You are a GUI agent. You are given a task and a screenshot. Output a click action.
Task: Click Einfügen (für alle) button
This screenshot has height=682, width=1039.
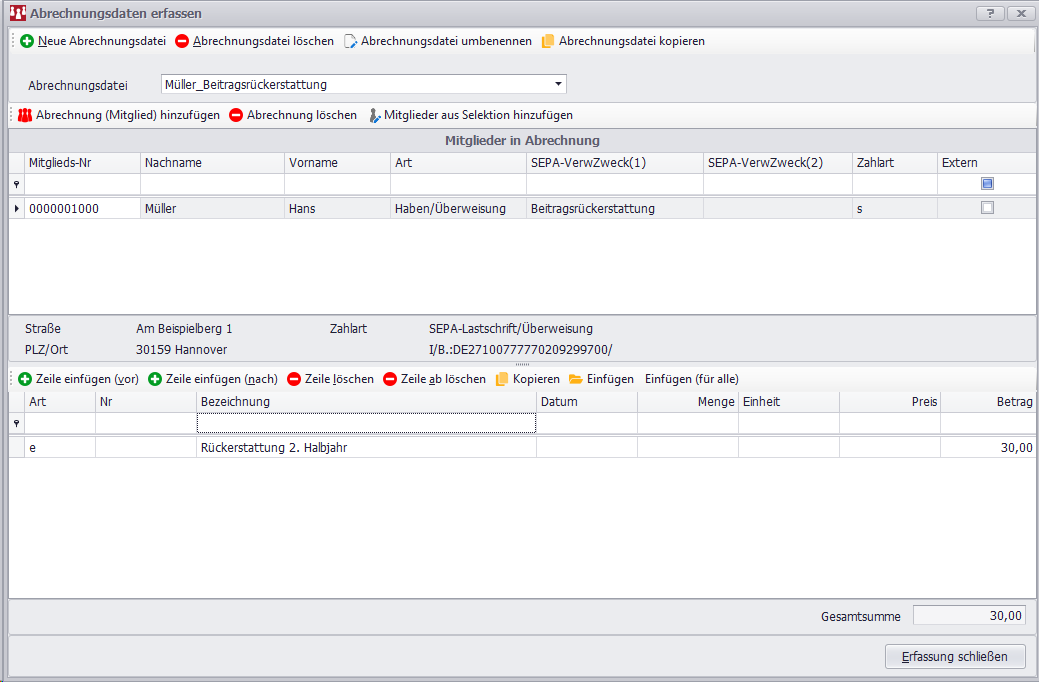(x=691, y=379)
